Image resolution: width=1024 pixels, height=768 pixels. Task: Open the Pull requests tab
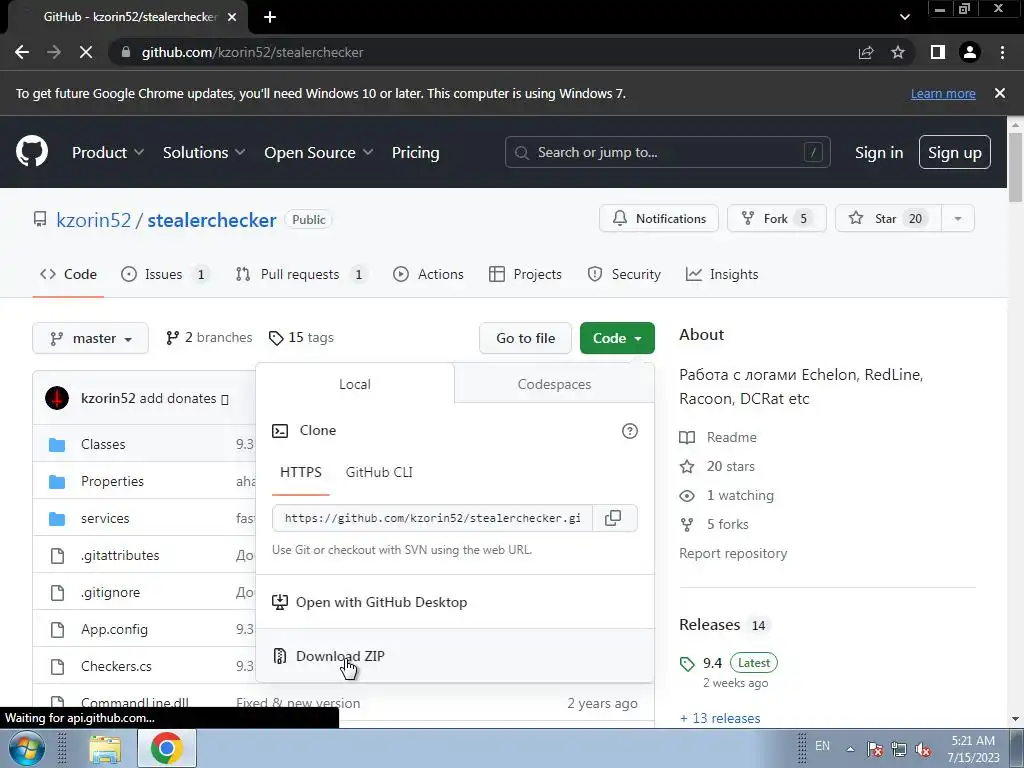pos(301,274)
